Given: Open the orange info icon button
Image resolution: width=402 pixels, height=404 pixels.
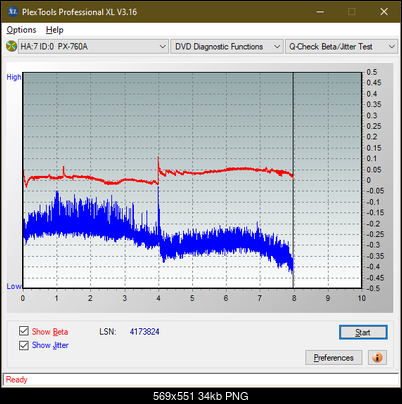Looking at the screenshot, I should pos(377,358).
